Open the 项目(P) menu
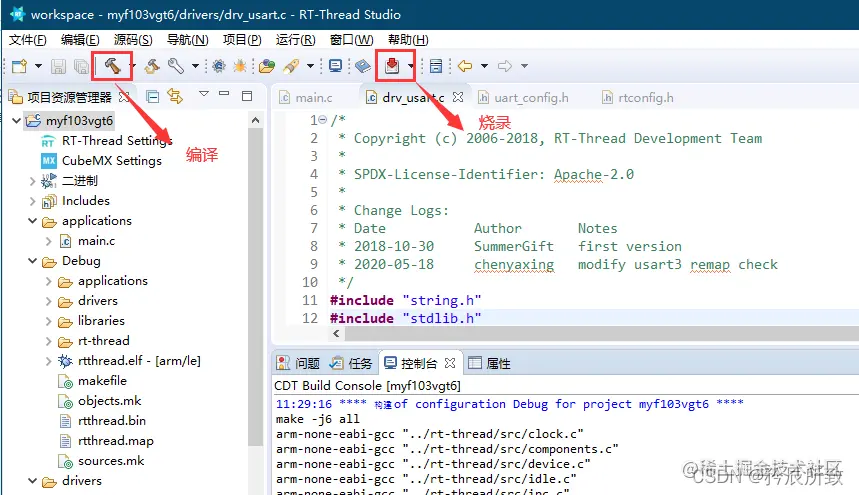This screenshot has width=859, height=495. [242, 40]
